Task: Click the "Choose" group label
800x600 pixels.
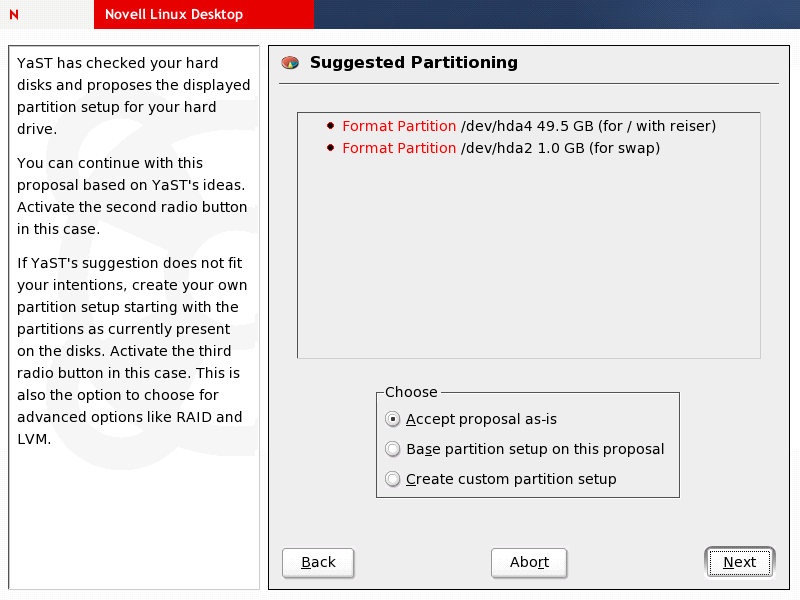Action: pos(411,392)
